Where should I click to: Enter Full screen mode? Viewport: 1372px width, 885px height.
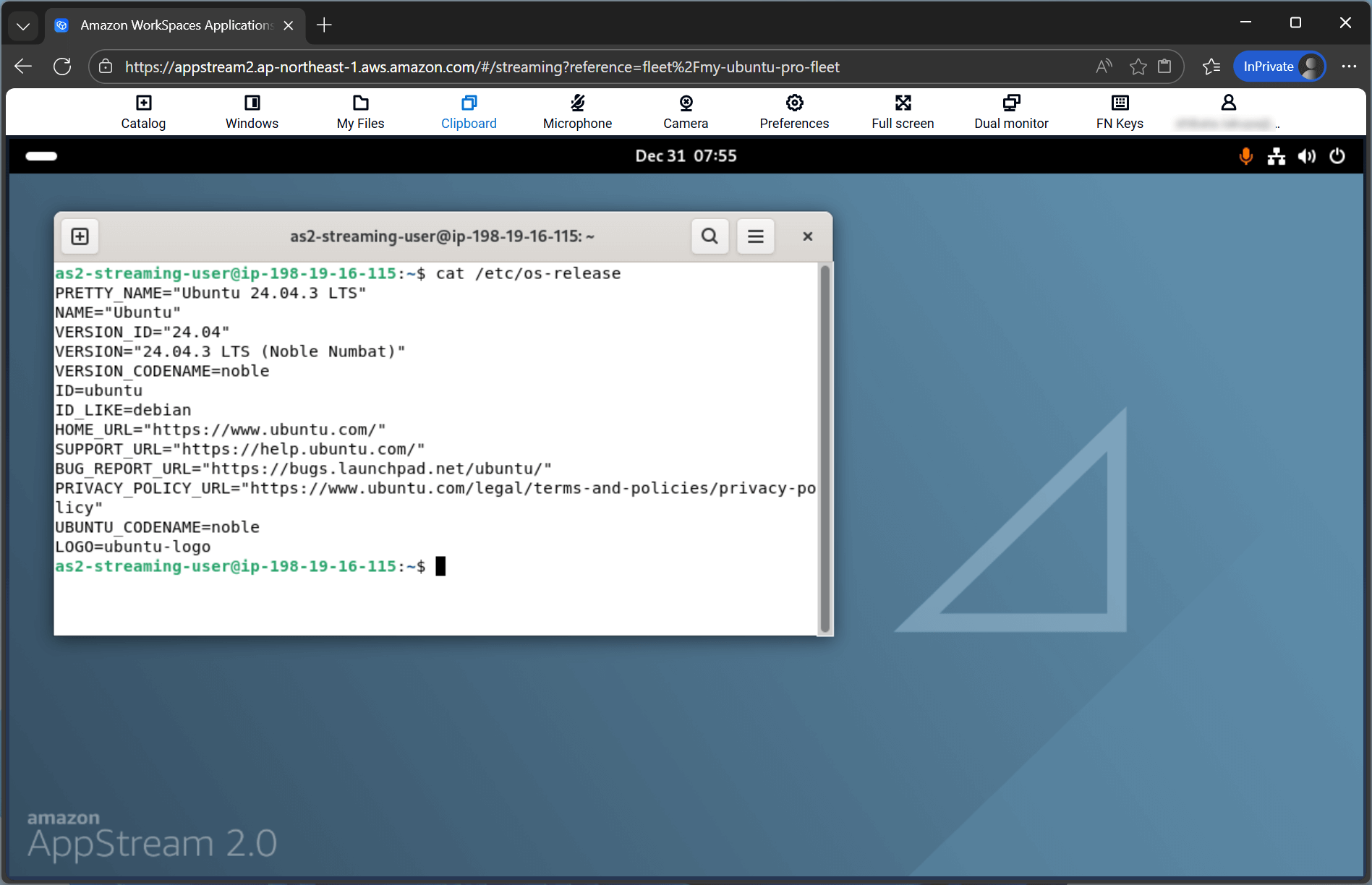903,111
